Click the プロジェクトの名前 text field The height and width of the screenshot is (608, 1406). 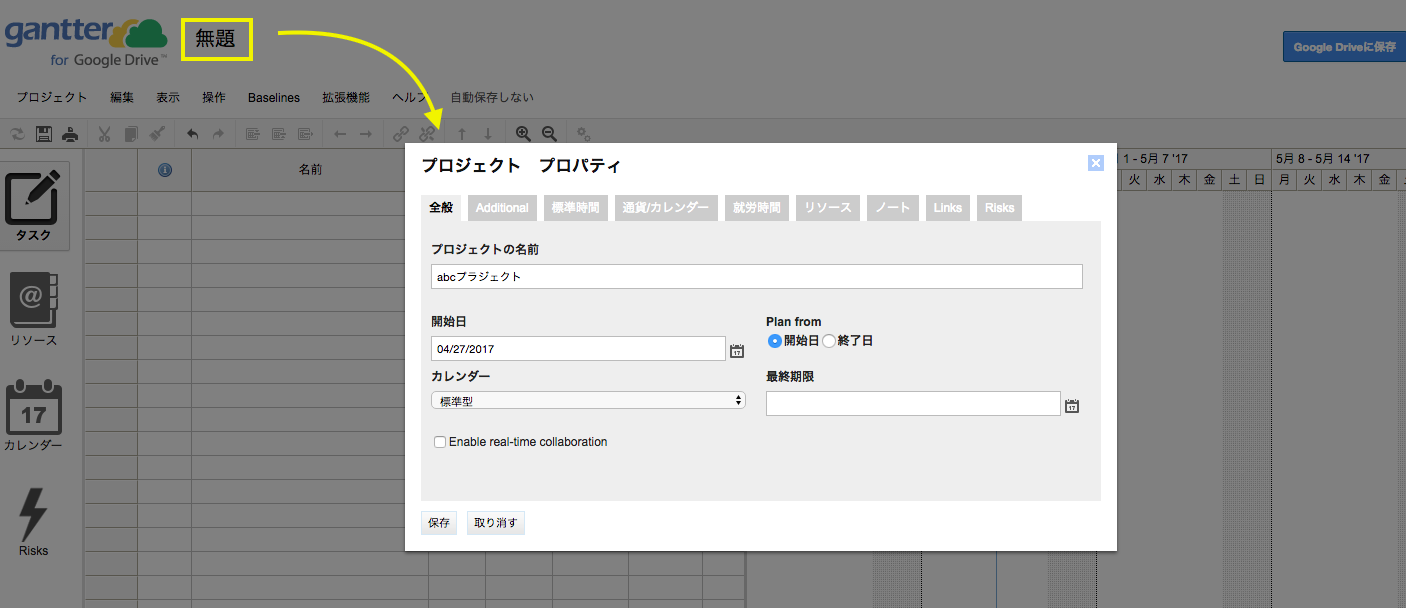point(756,276)
